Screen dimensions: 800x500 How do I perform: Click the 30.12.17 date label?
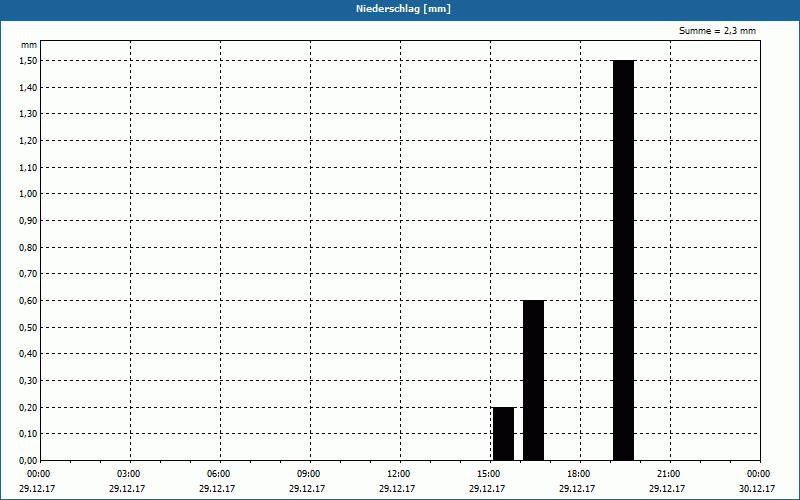click(758, 489)
